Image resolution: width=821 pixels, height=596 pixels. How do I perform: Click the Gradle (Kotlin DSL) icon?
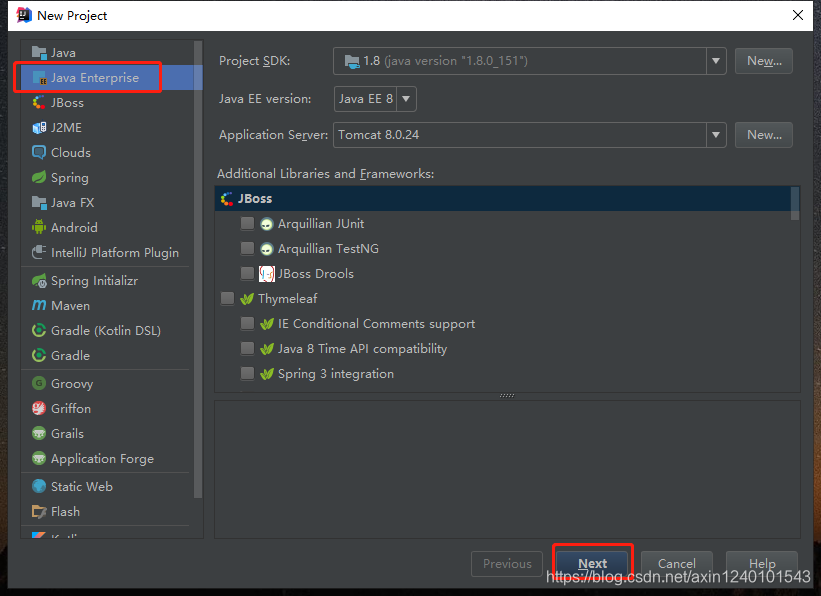[39, 330]
